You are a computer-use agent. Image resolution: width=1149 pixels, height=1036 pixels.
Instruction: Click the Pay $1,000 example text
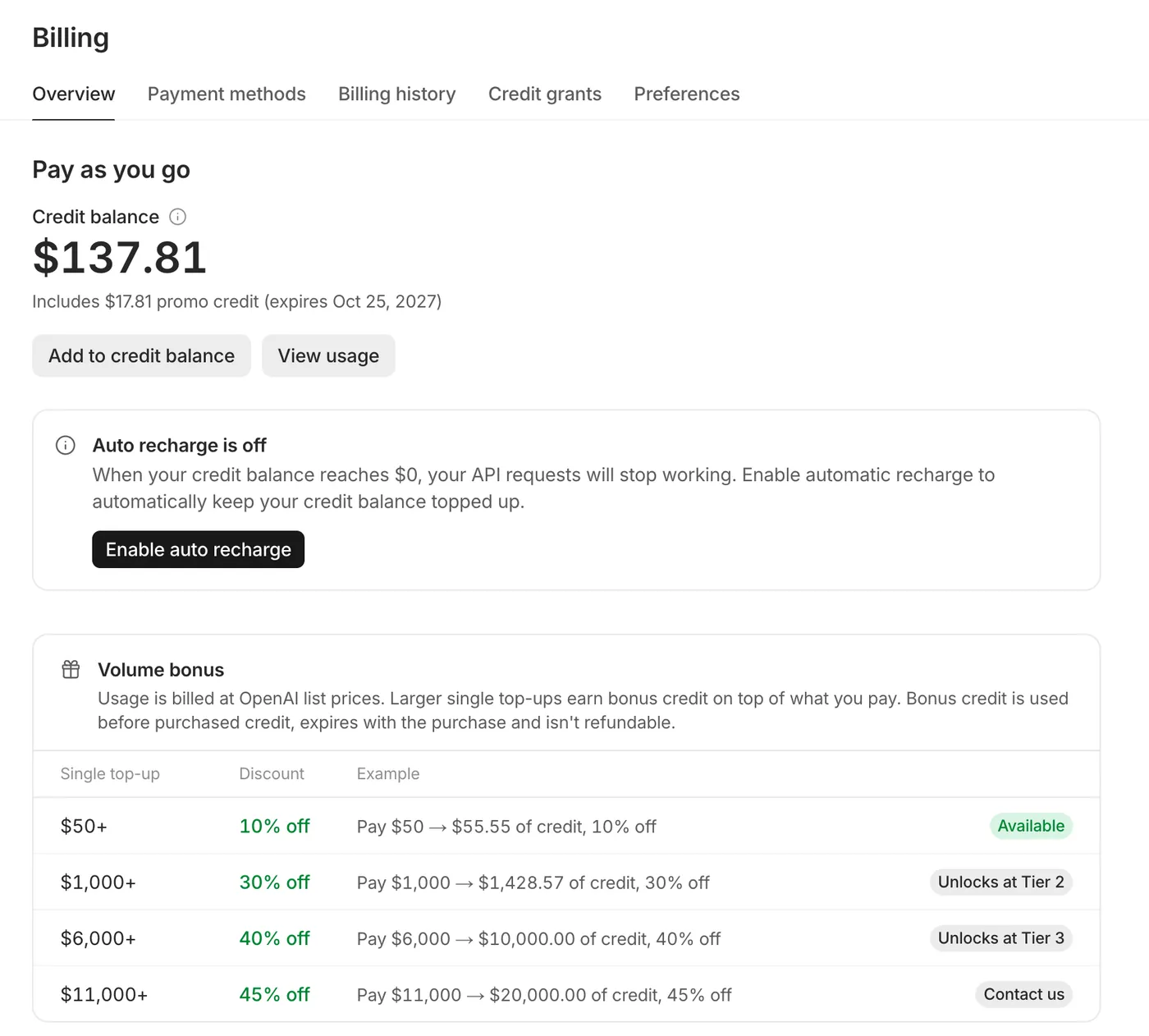(x=533, y=882)
